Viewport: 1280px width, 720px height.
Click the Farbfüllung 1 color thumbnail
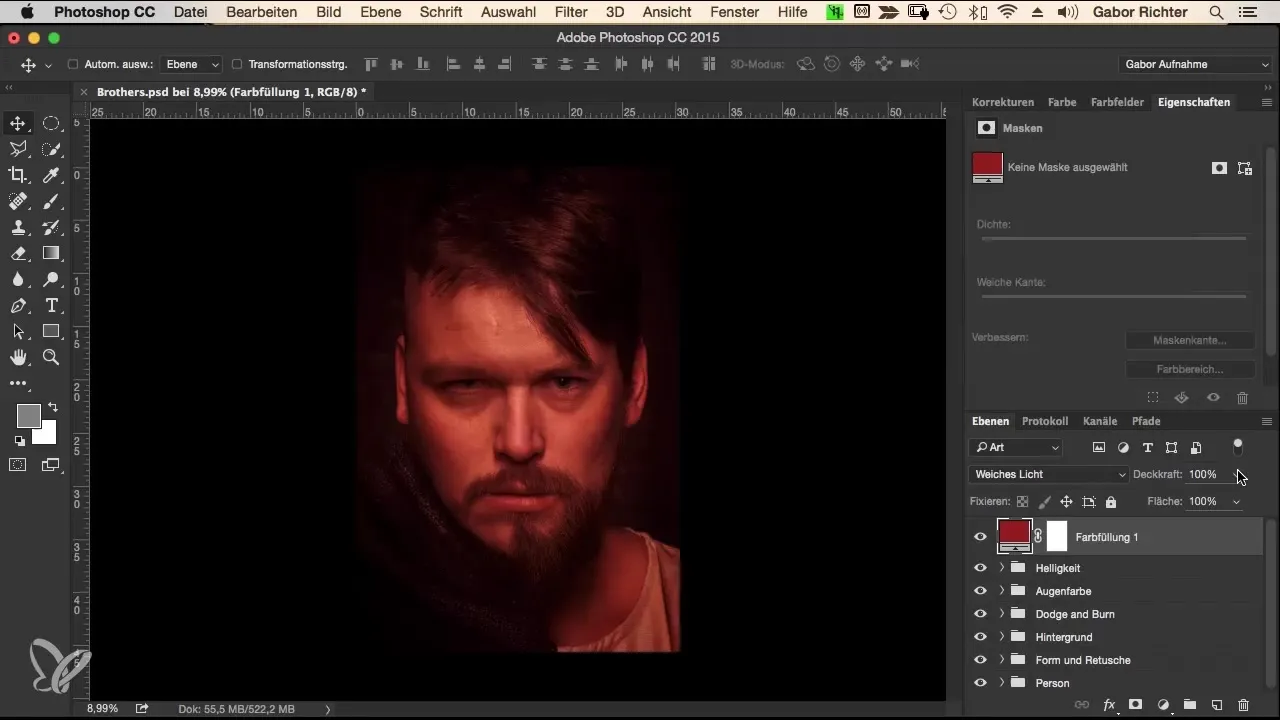click(x=1015, y=535)
